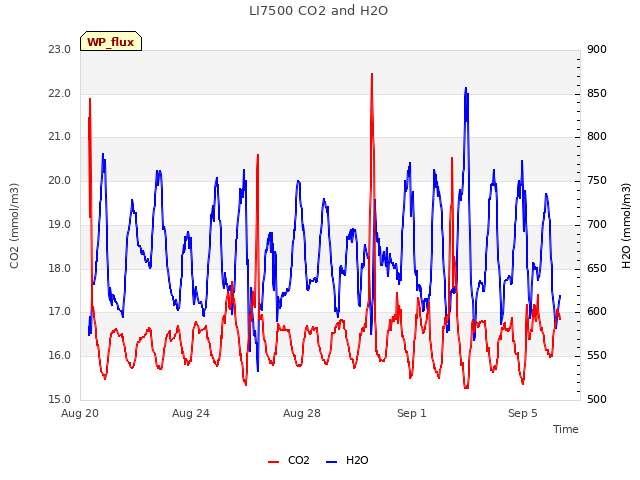Click the 15.0 left axis value
The height and width of the screenshot is (480, 640).
coord(60,399)
